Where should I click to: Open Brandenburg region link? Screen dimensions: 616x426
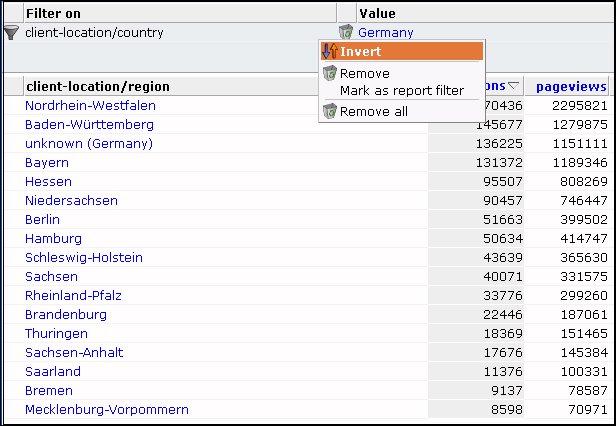click(x=66, y=314)
